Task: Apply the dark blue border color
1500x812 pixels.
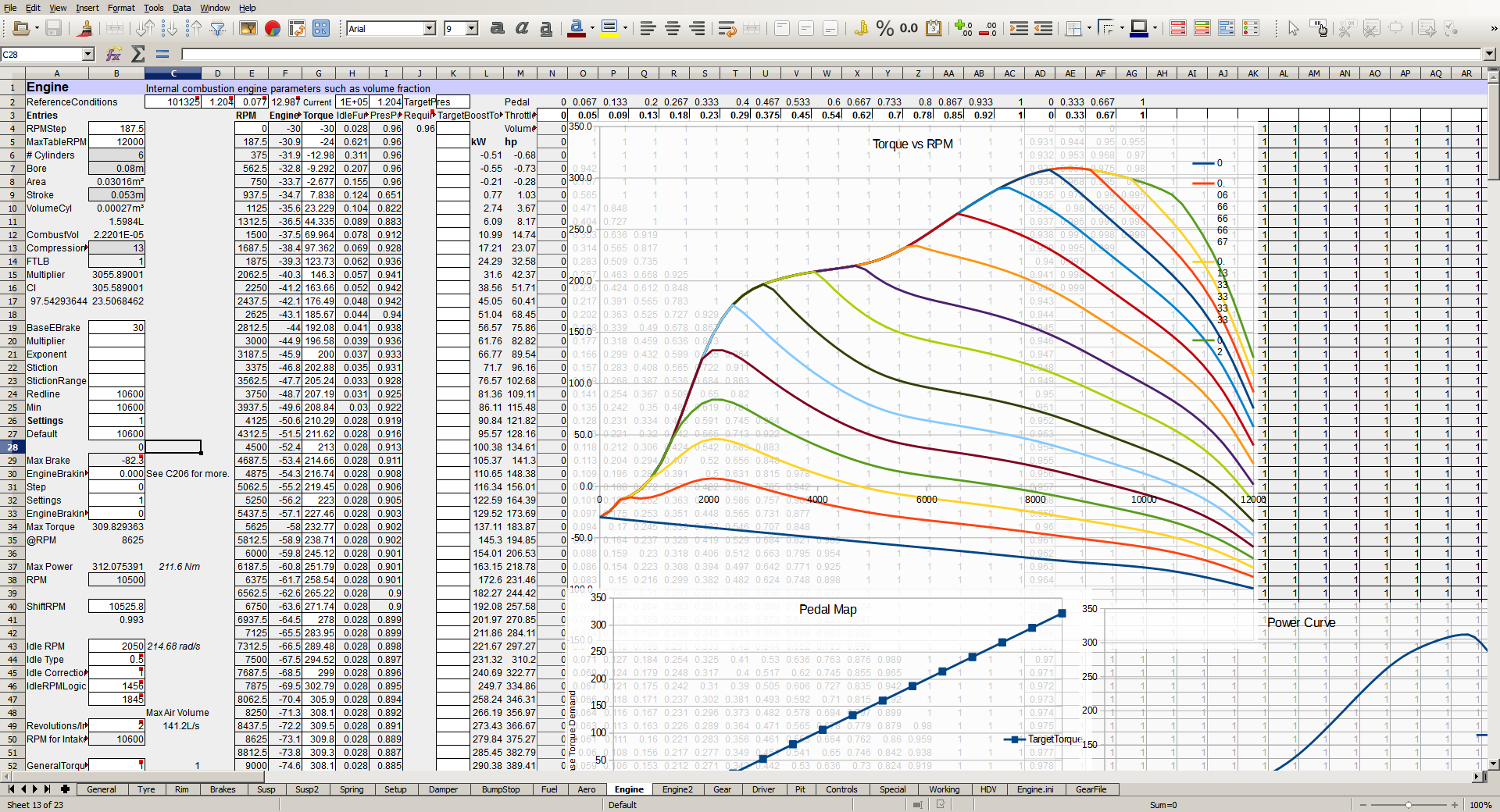Action: tap(1139, 29)
